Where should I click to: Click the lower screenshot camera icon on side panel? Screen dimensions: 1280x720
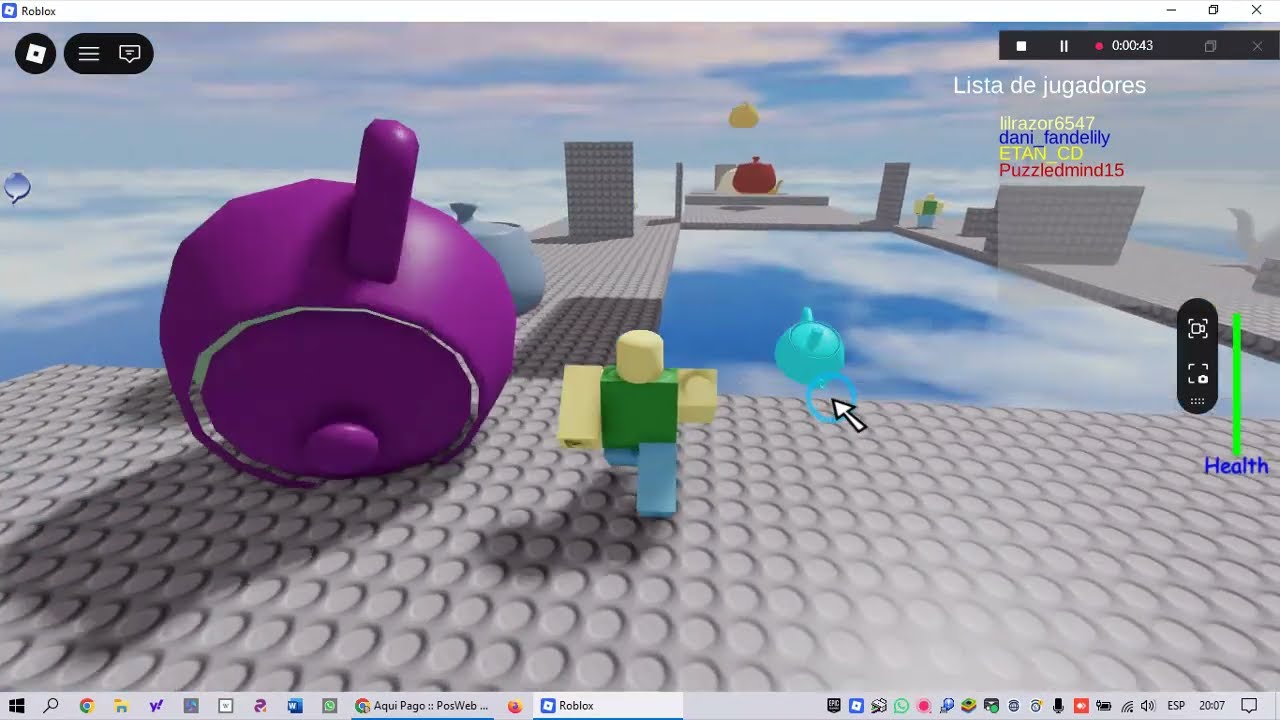click(1198, 374)
